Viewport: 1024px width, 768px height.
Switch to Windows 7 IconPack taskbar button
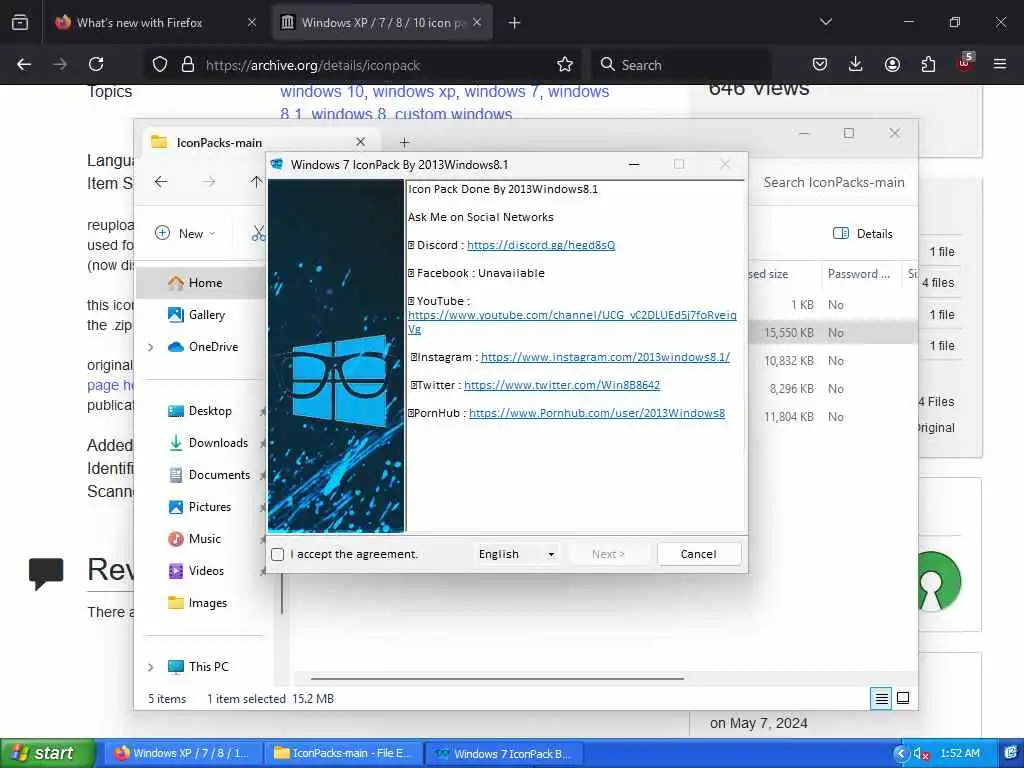505,753
